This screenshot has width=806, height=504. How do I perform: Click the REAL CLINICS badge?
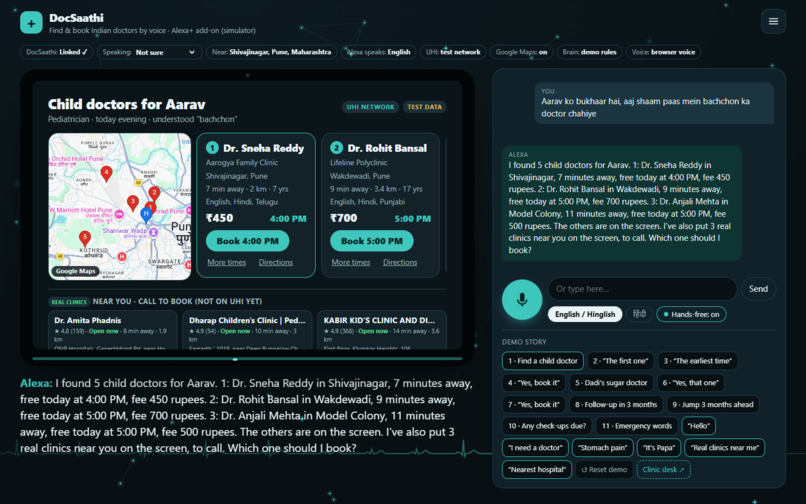coord(69,302)
